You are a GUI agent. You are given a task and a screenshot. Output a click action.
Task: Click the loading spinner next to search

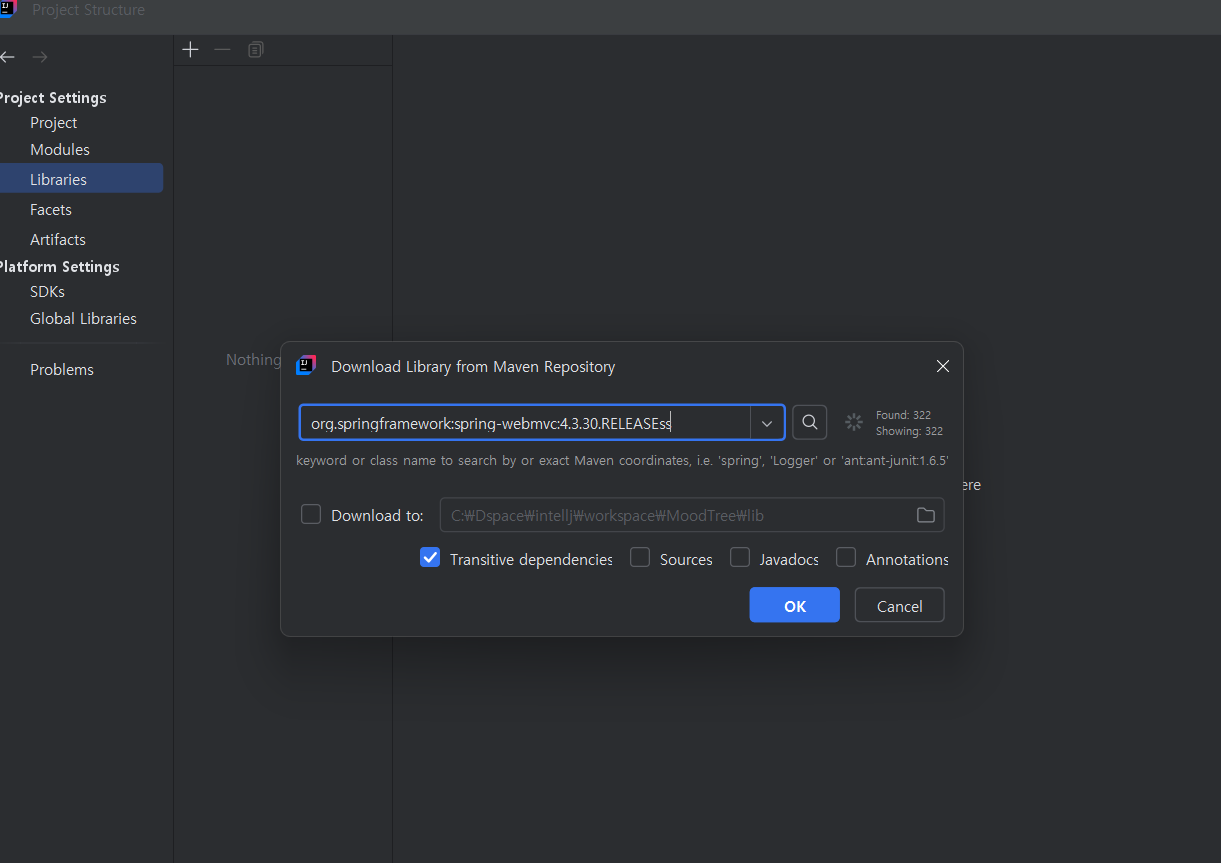[x=853, y=422]
